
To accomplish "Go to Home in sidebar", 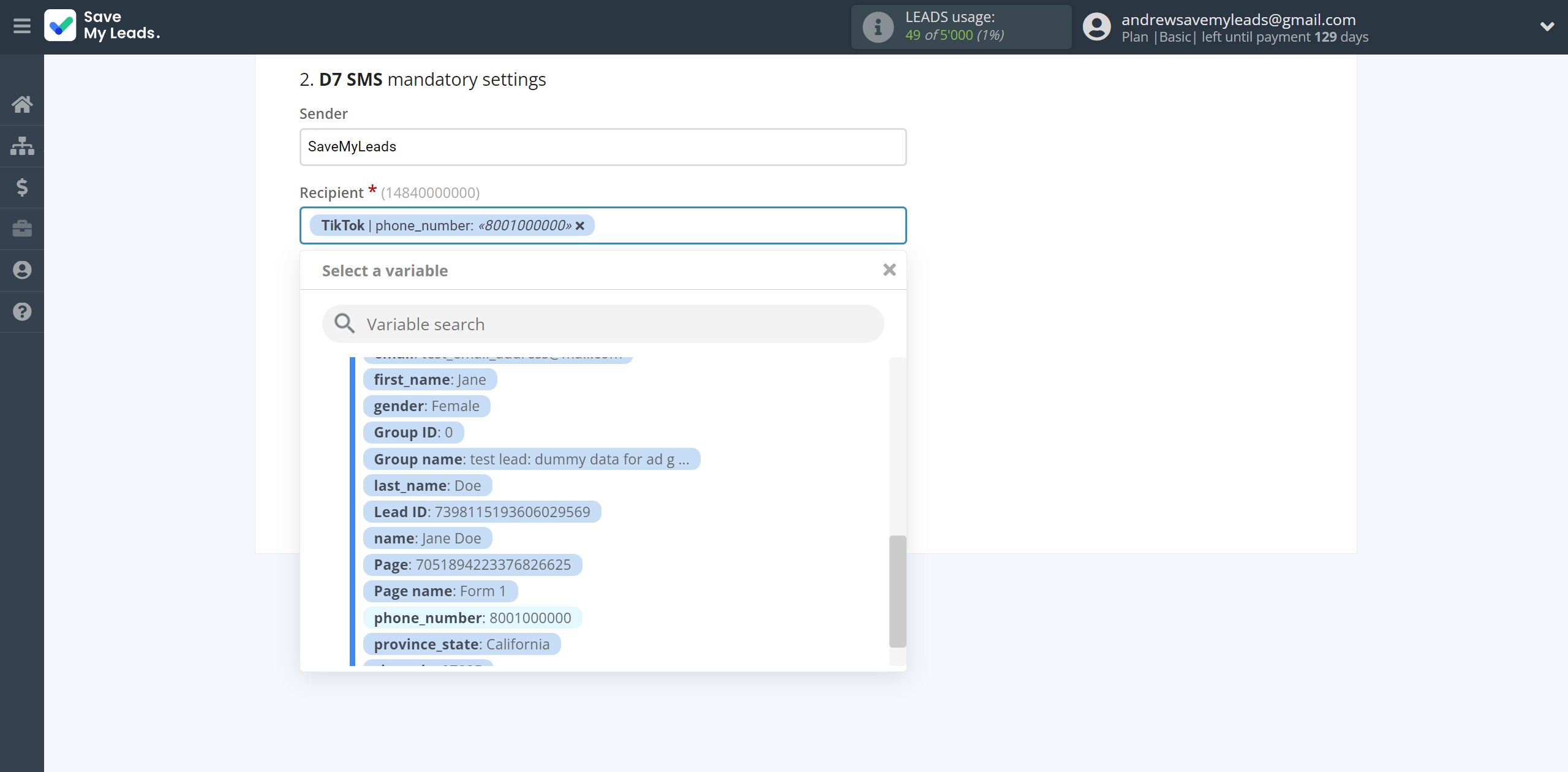I will (22, 104).
